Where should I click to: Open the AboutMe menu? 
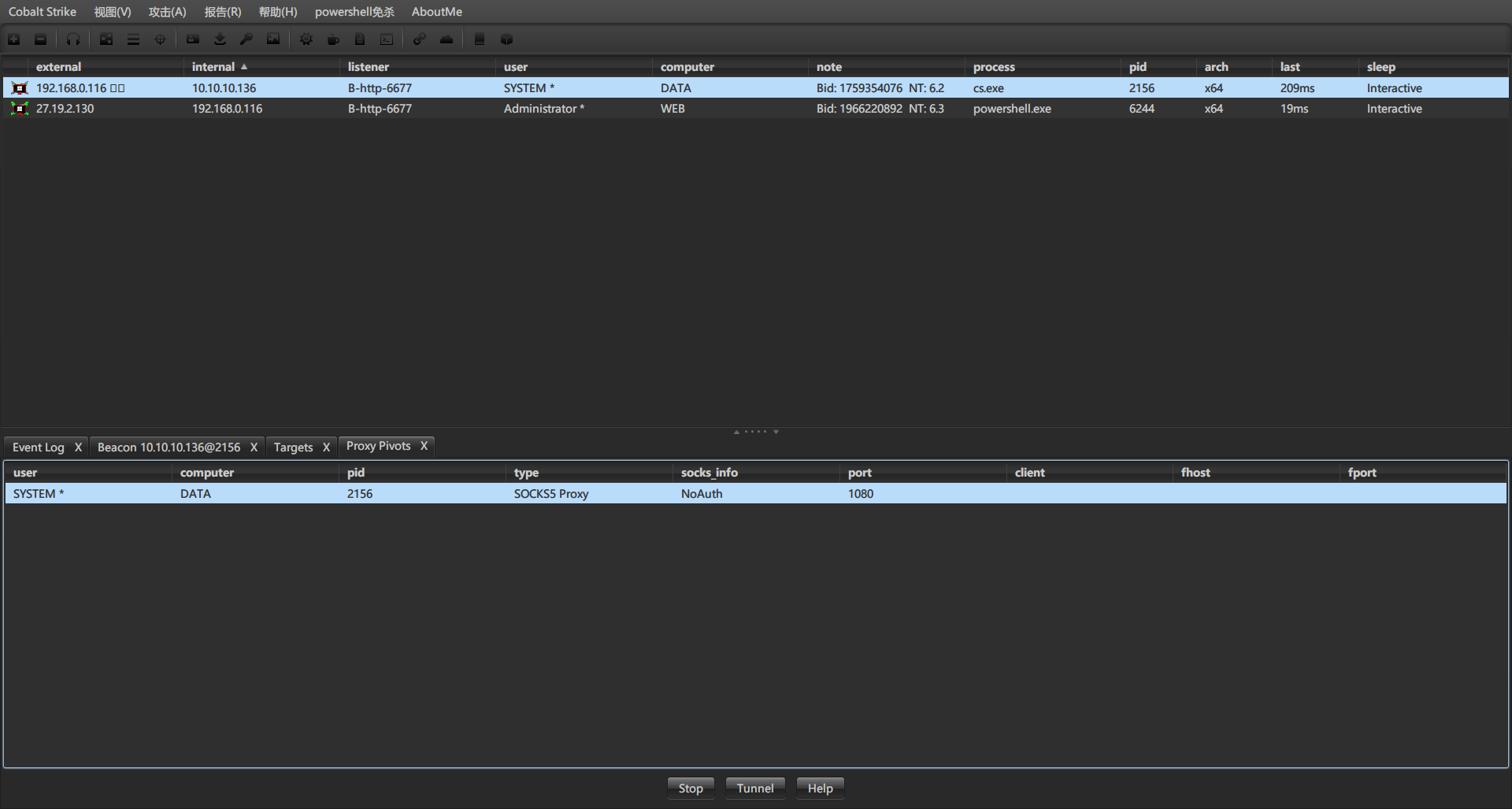[437, 12]
